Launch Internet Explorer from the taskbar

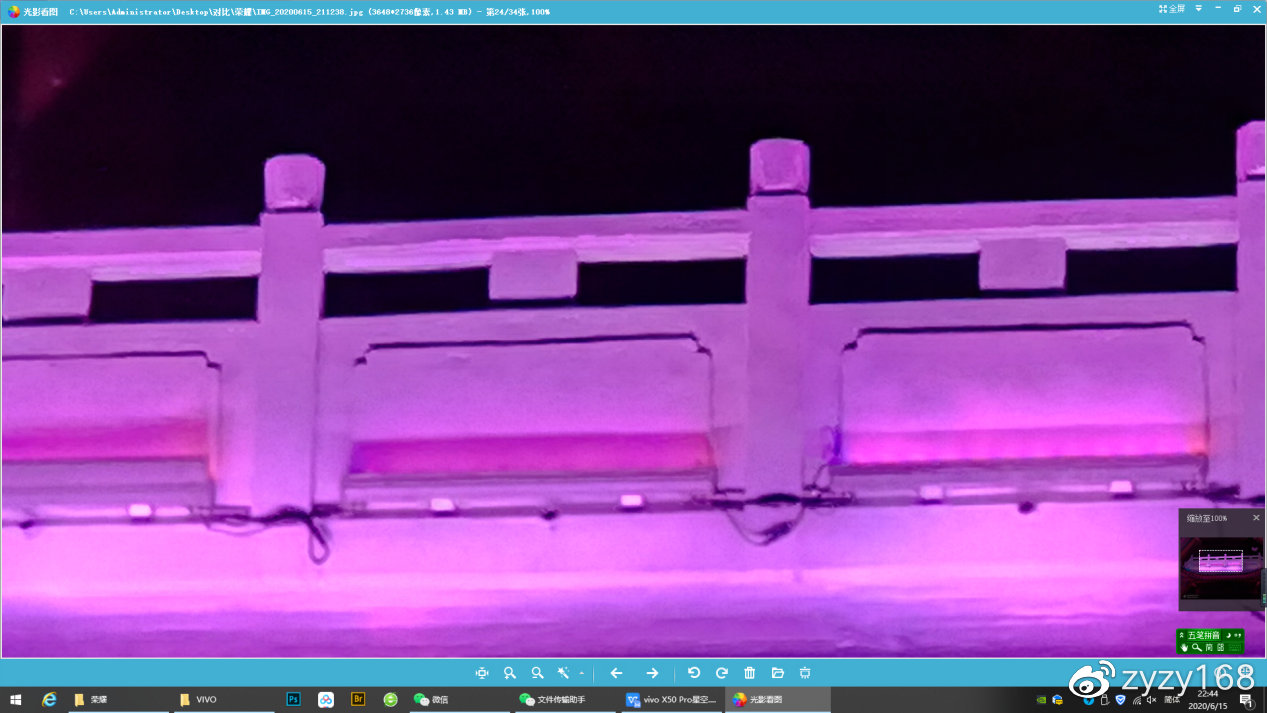[x=49, y=699]
